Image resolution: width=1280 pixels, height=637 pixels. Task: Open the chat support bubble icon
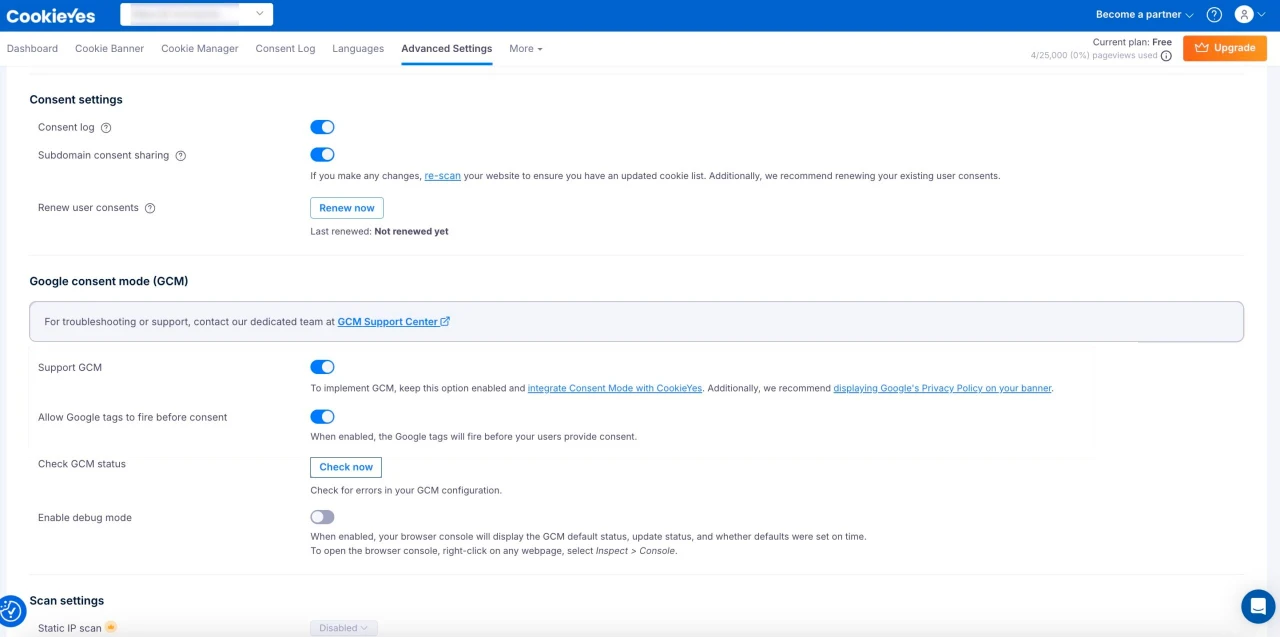tap(1258, 607)
